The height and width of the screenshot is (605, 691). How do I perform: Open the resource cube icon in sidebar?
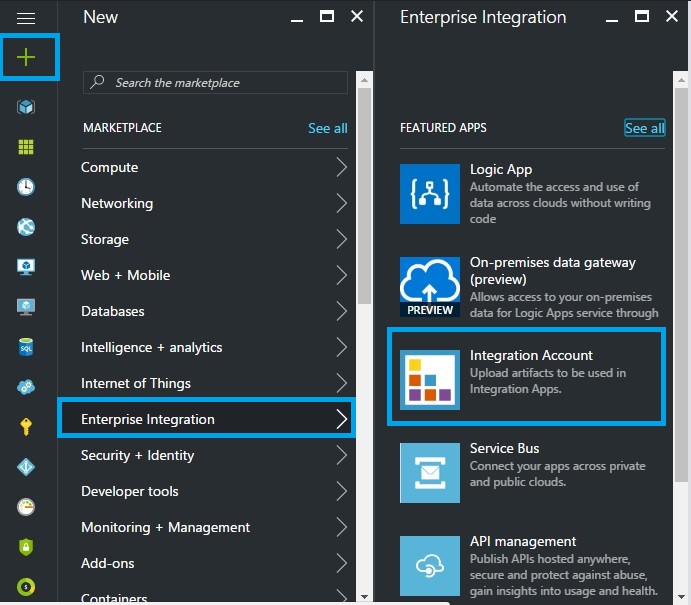[26, 107]
